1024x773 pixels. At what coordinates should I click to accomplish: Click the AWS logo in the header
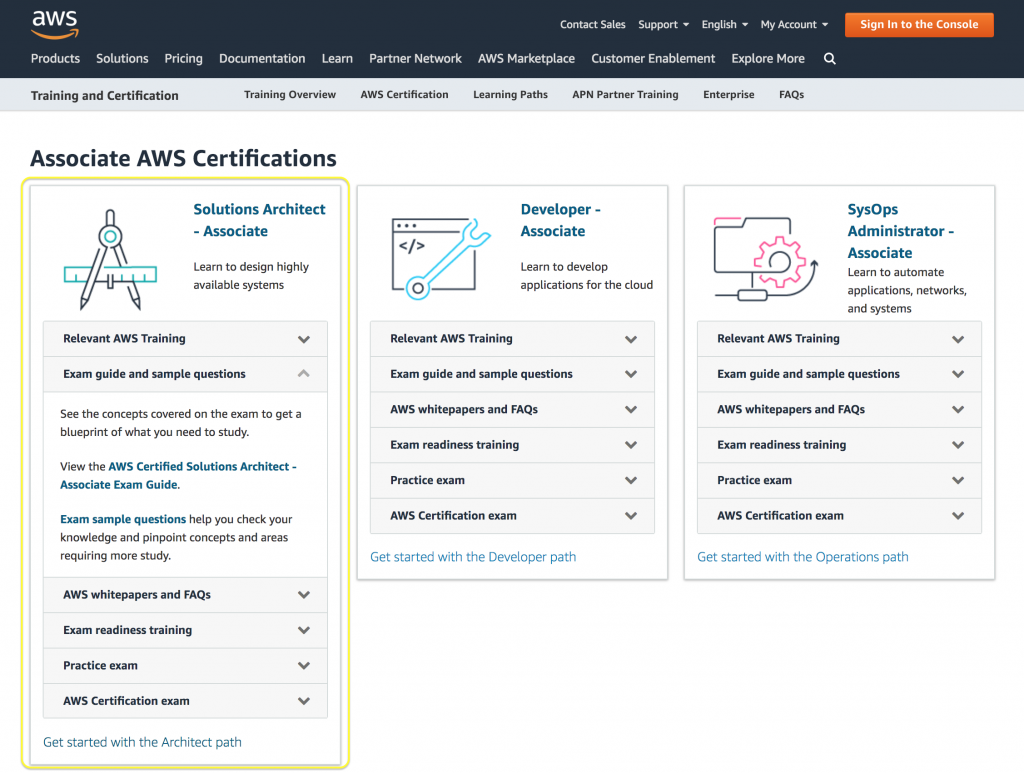click(x=55, y=23)
